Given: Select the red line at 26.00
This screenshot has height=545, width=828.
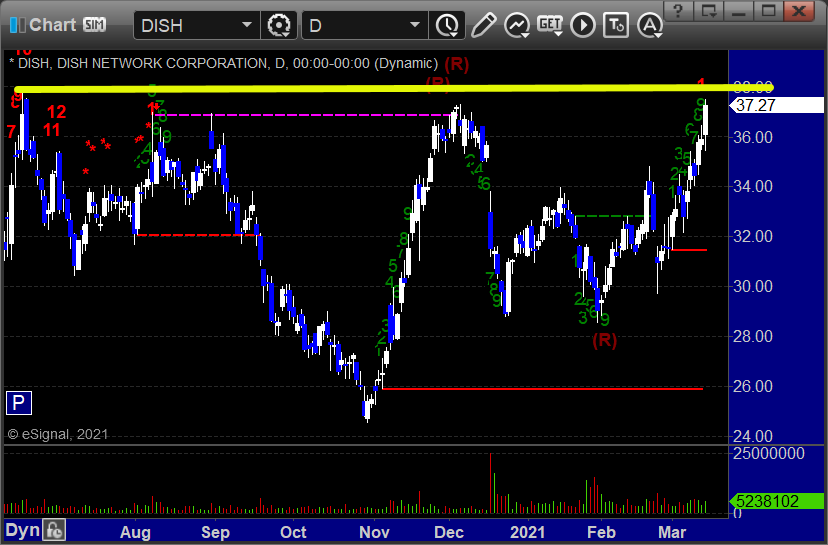Looking at the screenshot, I should click(543, 389).
